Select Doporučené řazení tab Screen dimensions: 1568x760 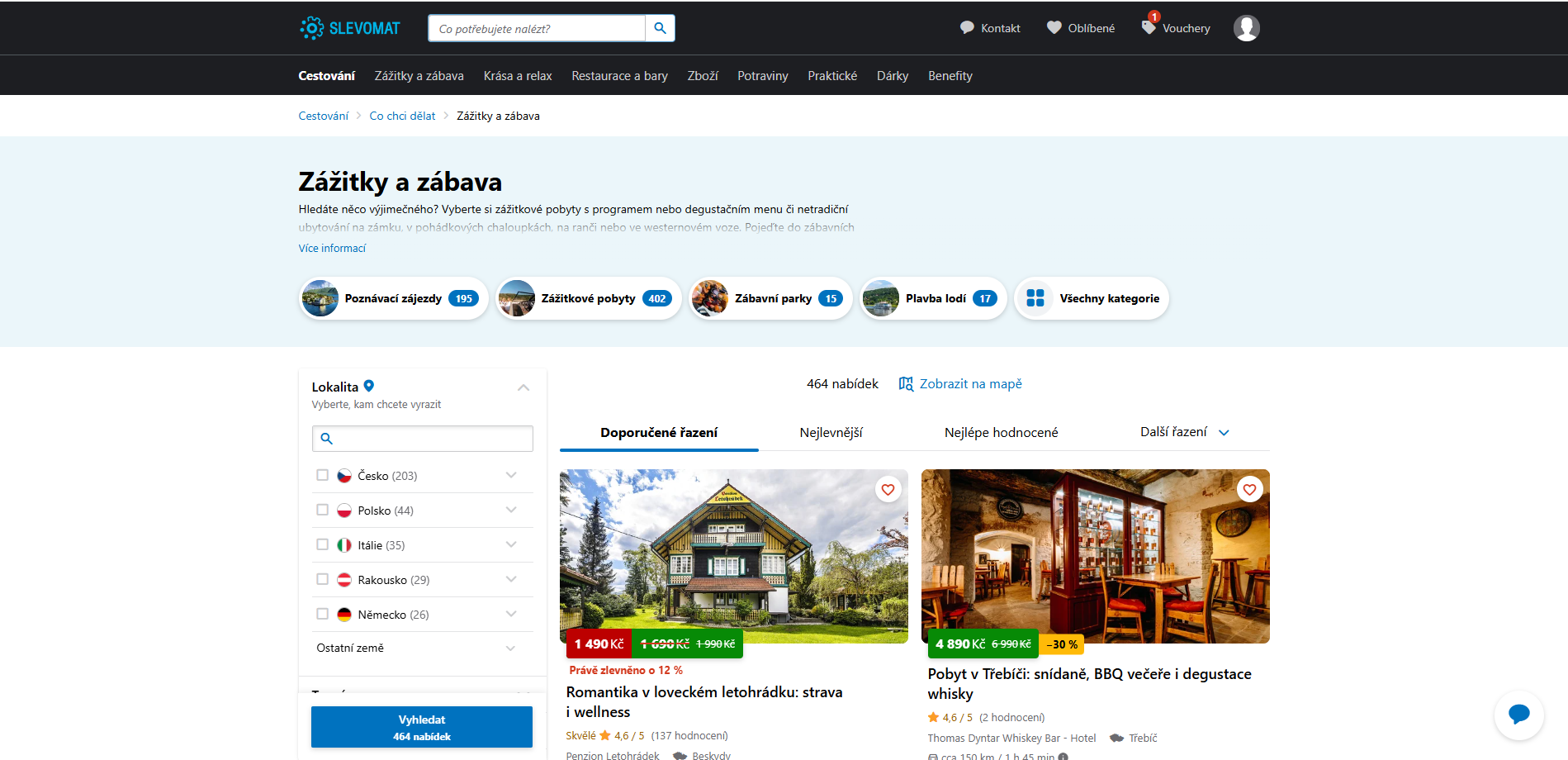(x=659, y=432)
